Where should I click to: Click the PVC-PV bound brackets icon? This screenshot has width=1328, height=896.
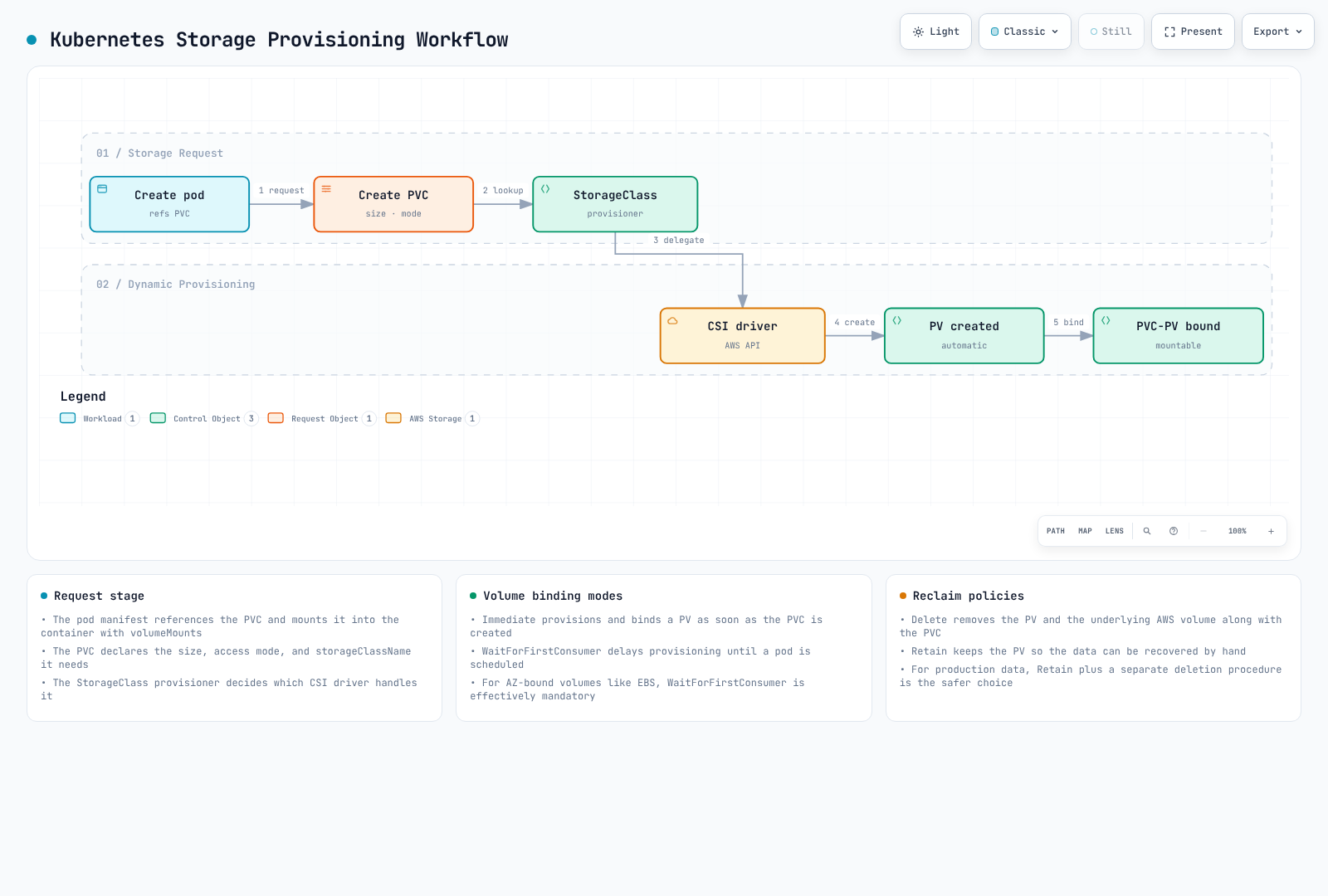[1106, 320]
